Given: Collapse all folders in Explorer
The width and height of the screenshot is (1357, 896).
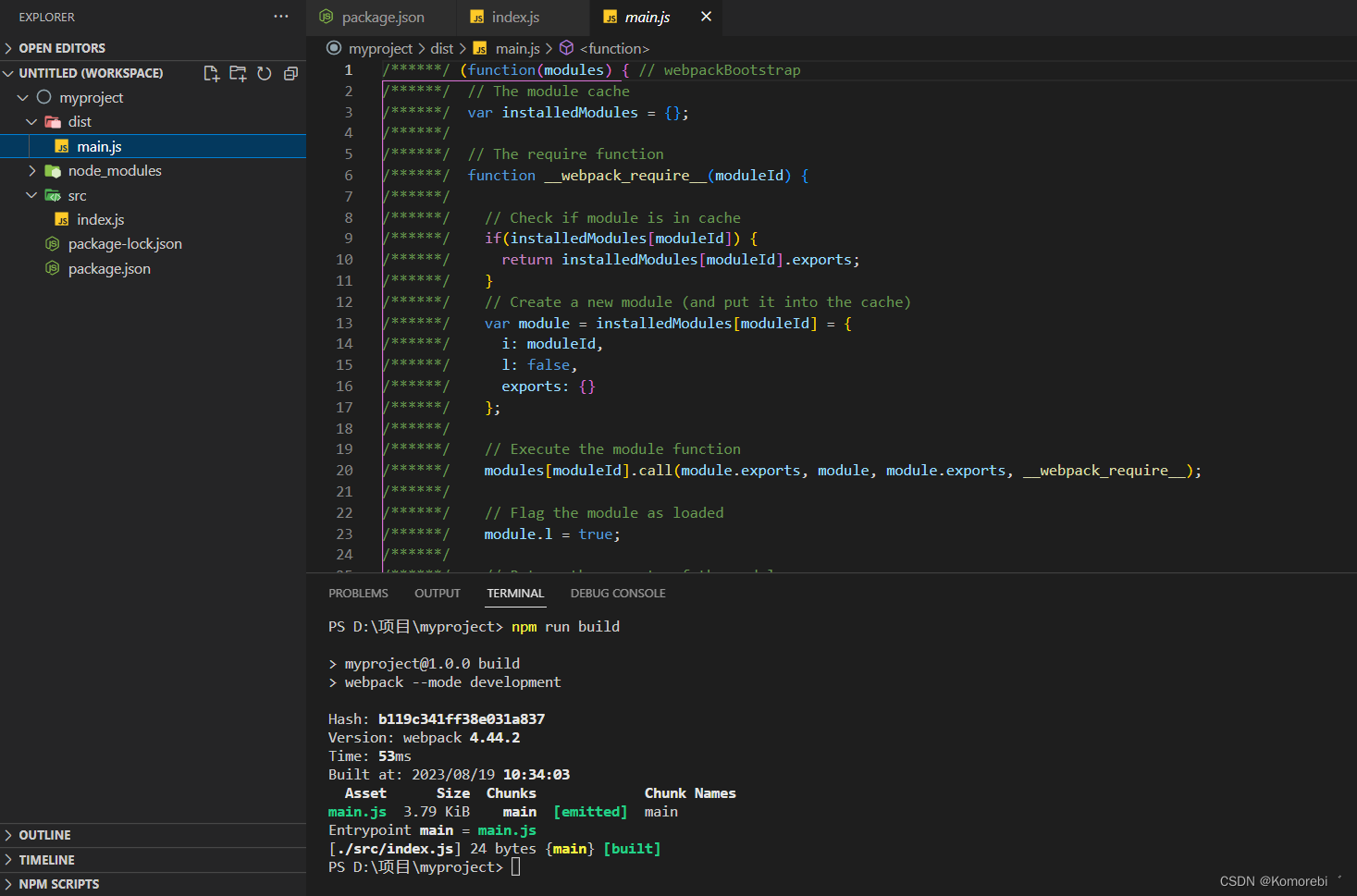Looking at the screenshot, I should point(290,73).
